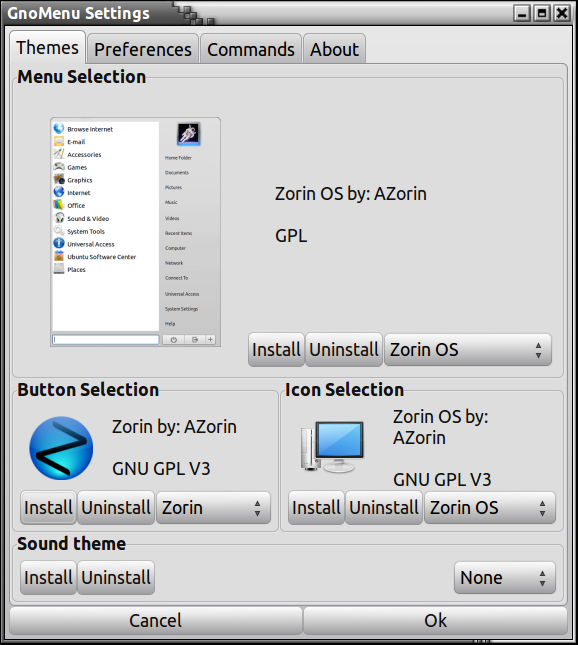Click Uninstall under Sound theme
Viewport: 578px width, 645px height.
(x=116, y=578)
